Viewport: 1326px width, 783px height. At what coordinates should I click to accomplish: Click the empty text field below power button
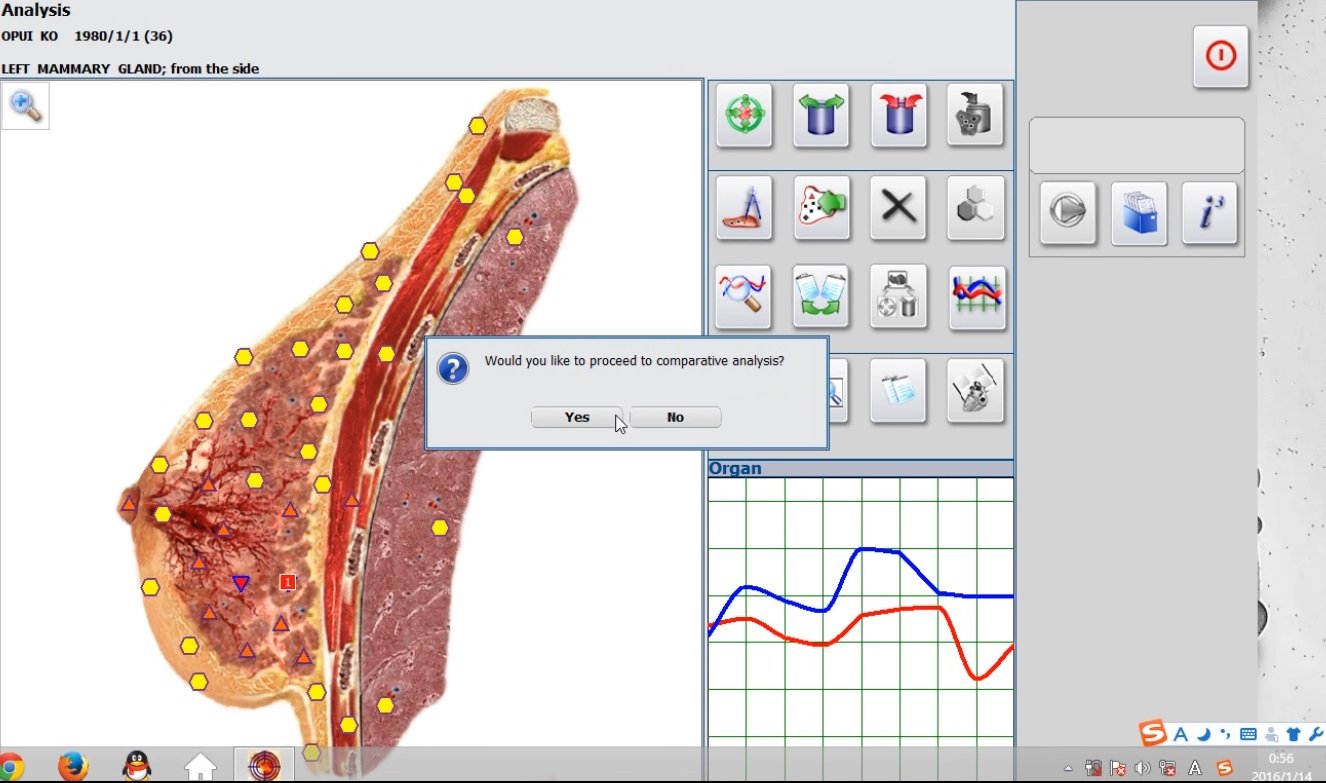pyautogui.click(x=1137, y=146)
